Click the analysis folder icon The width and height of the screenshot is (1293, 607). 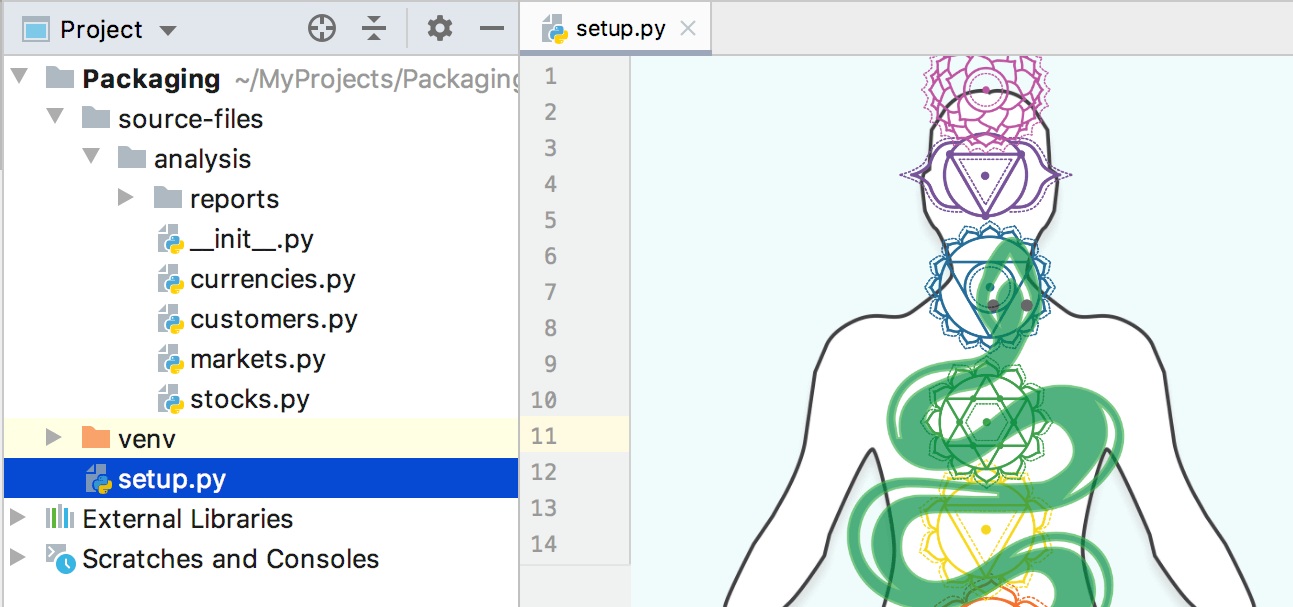(132, 157)
